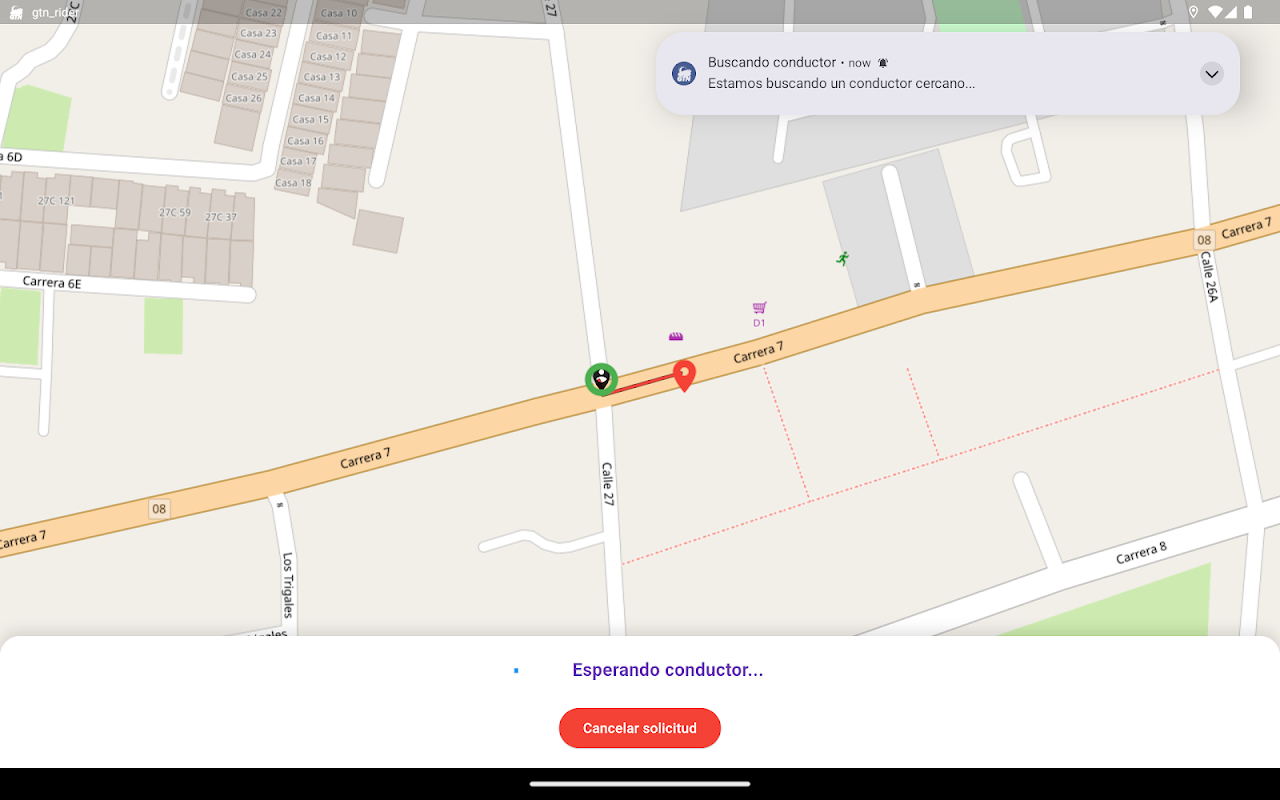1280x800 pixels.
Task: Click the Cancelar solicitud button
Action: [640, 728]
